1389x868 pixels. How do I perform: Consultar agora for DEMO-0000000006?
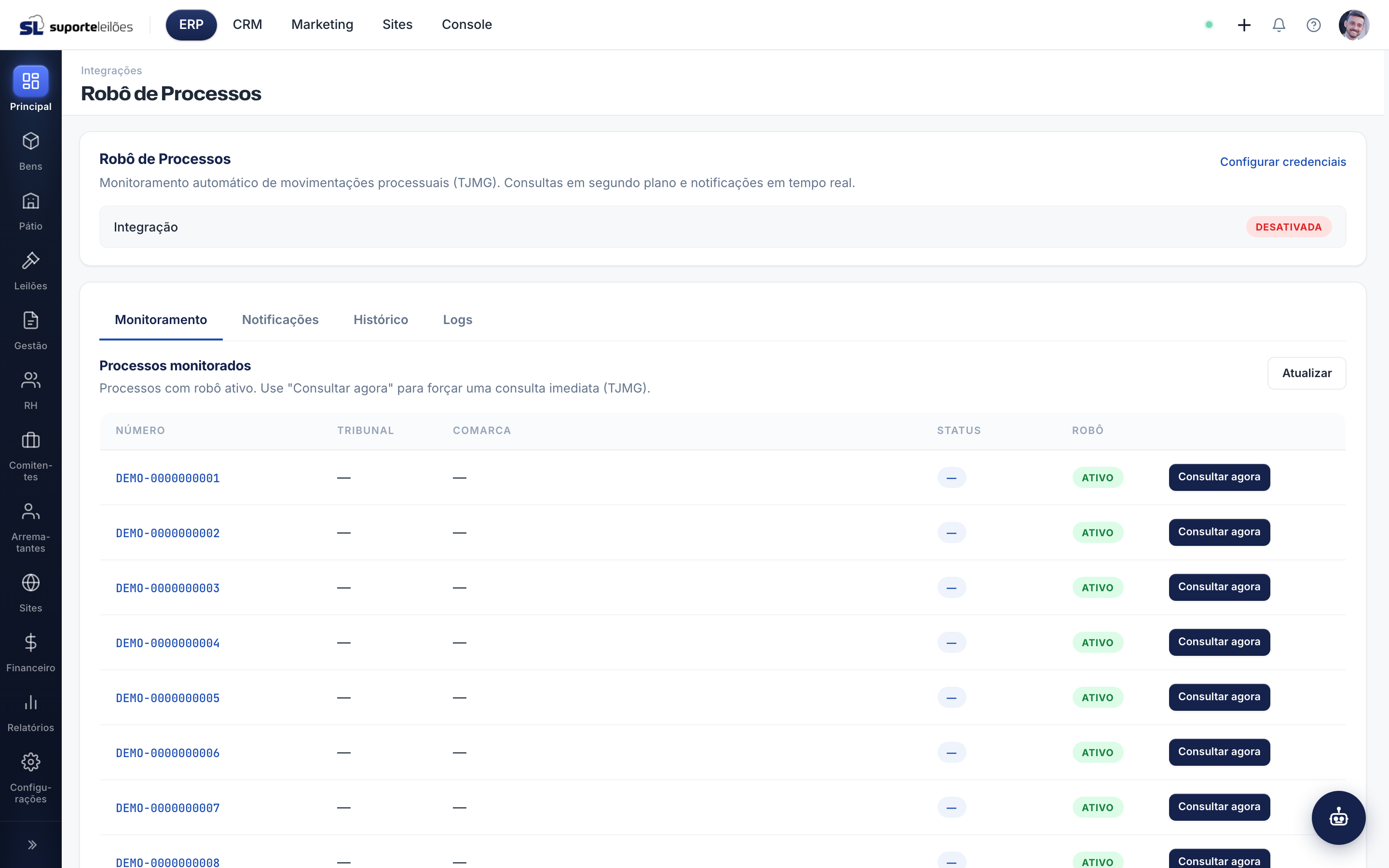1219,752
